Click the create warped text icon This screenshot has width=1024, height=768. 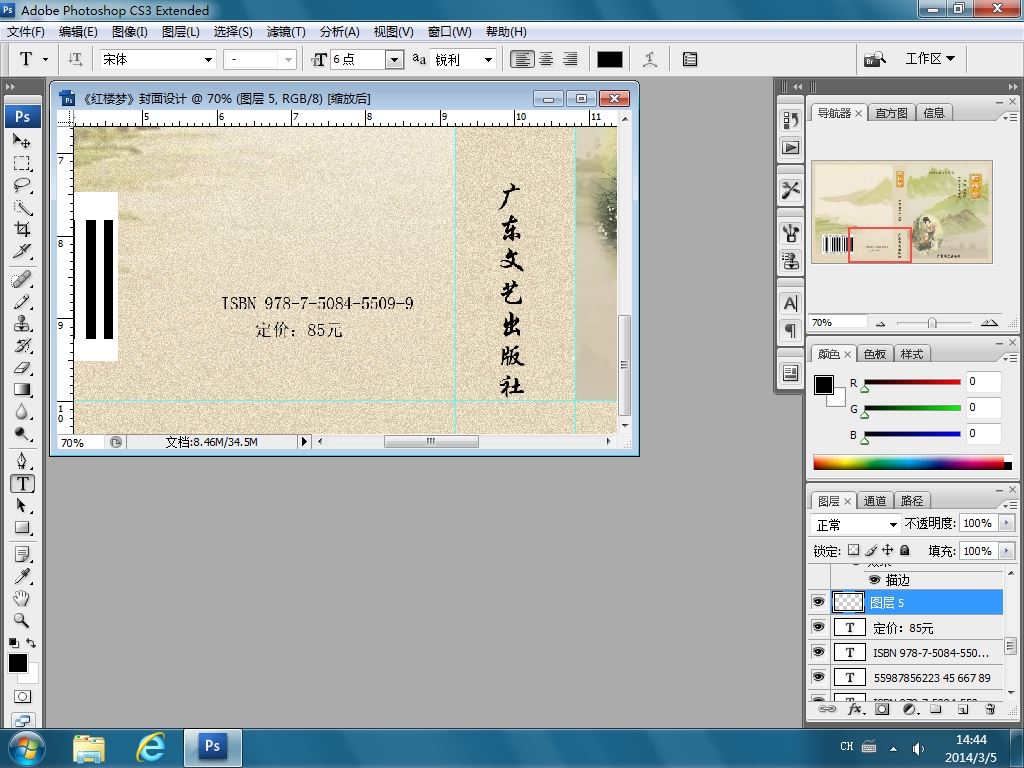(x=650, y=59)
